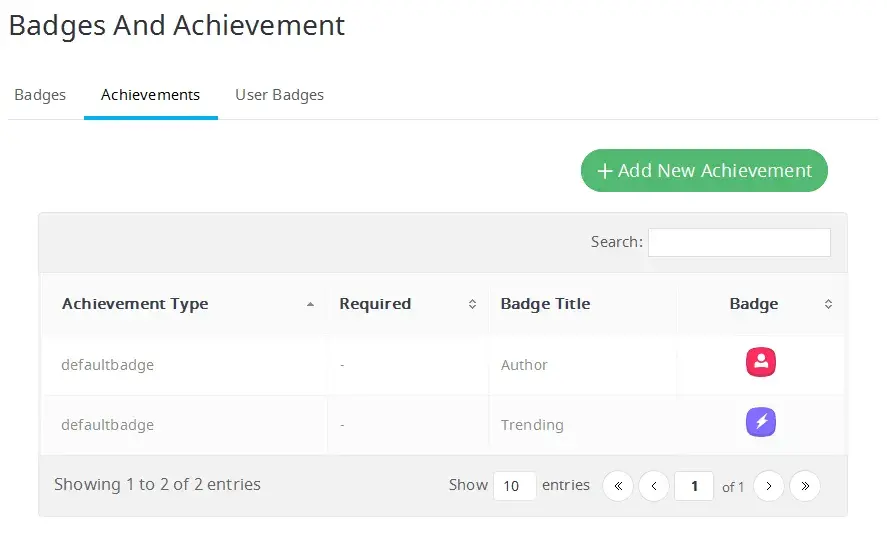
Task: Click the current page number box
Action: coord(693,486)
